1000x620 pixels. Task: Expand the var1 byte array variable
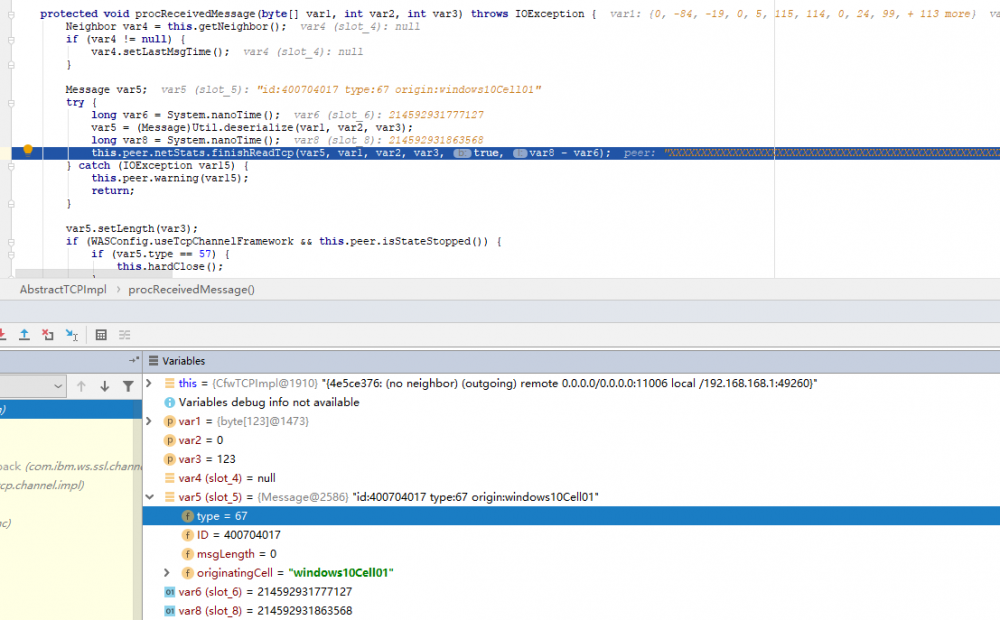coord(149,421)
